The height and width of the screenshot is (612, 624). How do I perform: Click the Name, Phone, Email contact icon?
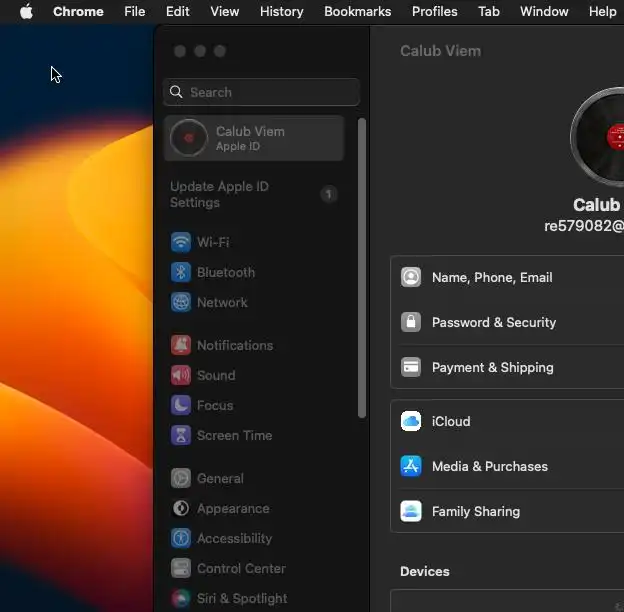coord(411,277)
